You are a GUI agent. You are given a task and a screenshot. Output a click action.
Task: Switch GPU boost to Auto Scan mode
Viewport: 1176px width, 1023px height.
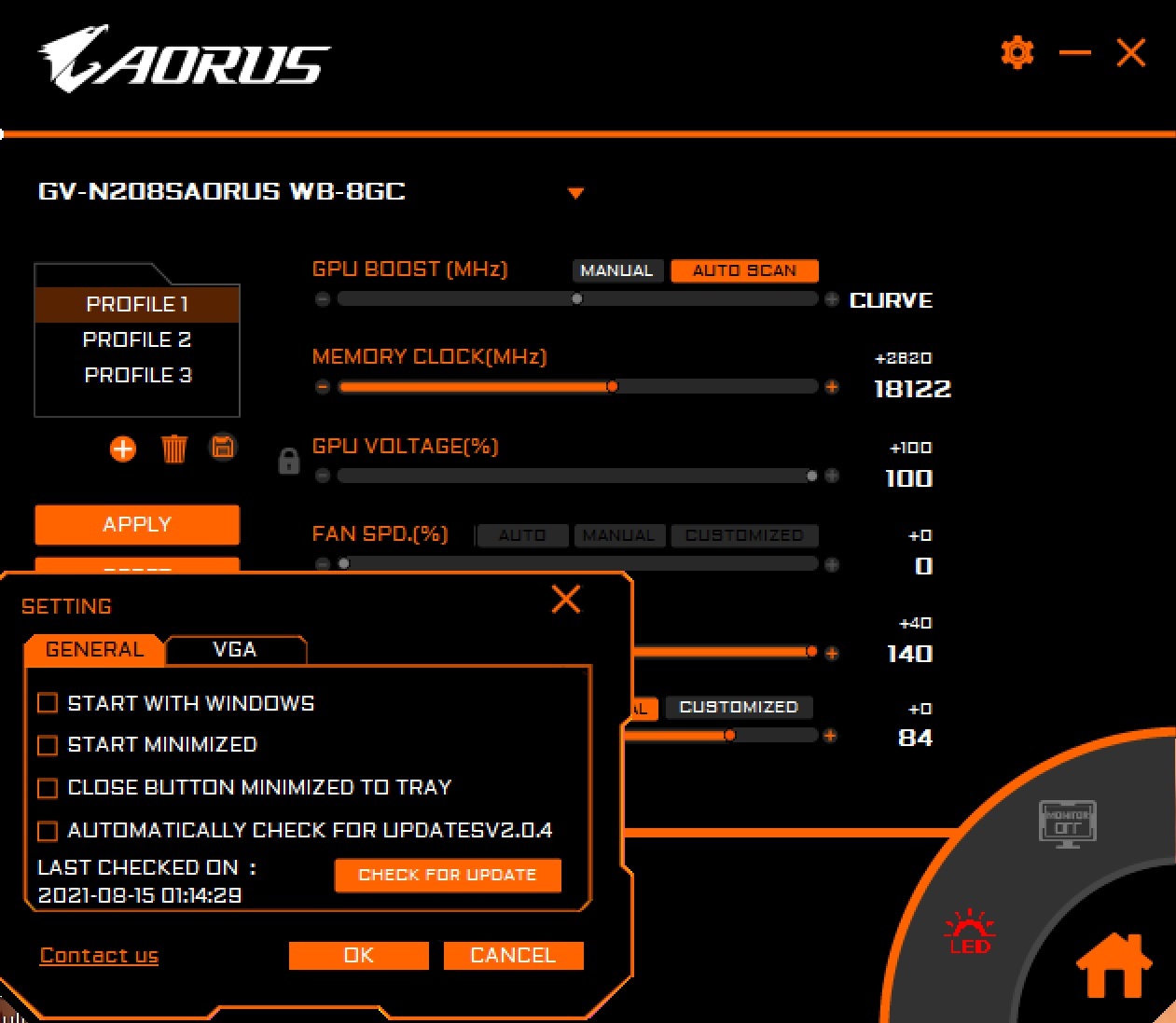point(744,270)
